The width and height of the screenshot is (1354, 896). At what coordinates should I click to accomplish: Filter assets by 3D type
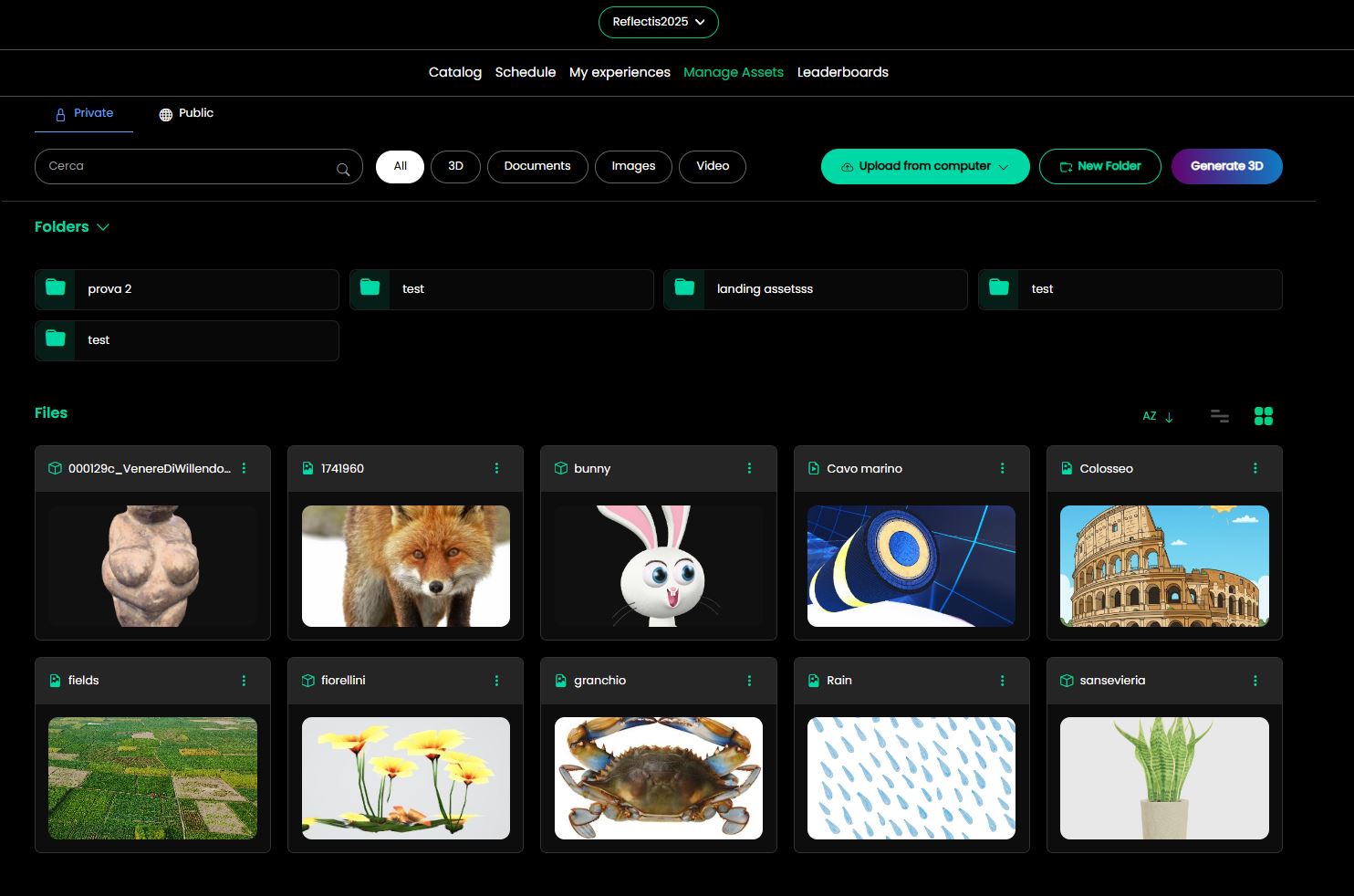tap(455, 166)
